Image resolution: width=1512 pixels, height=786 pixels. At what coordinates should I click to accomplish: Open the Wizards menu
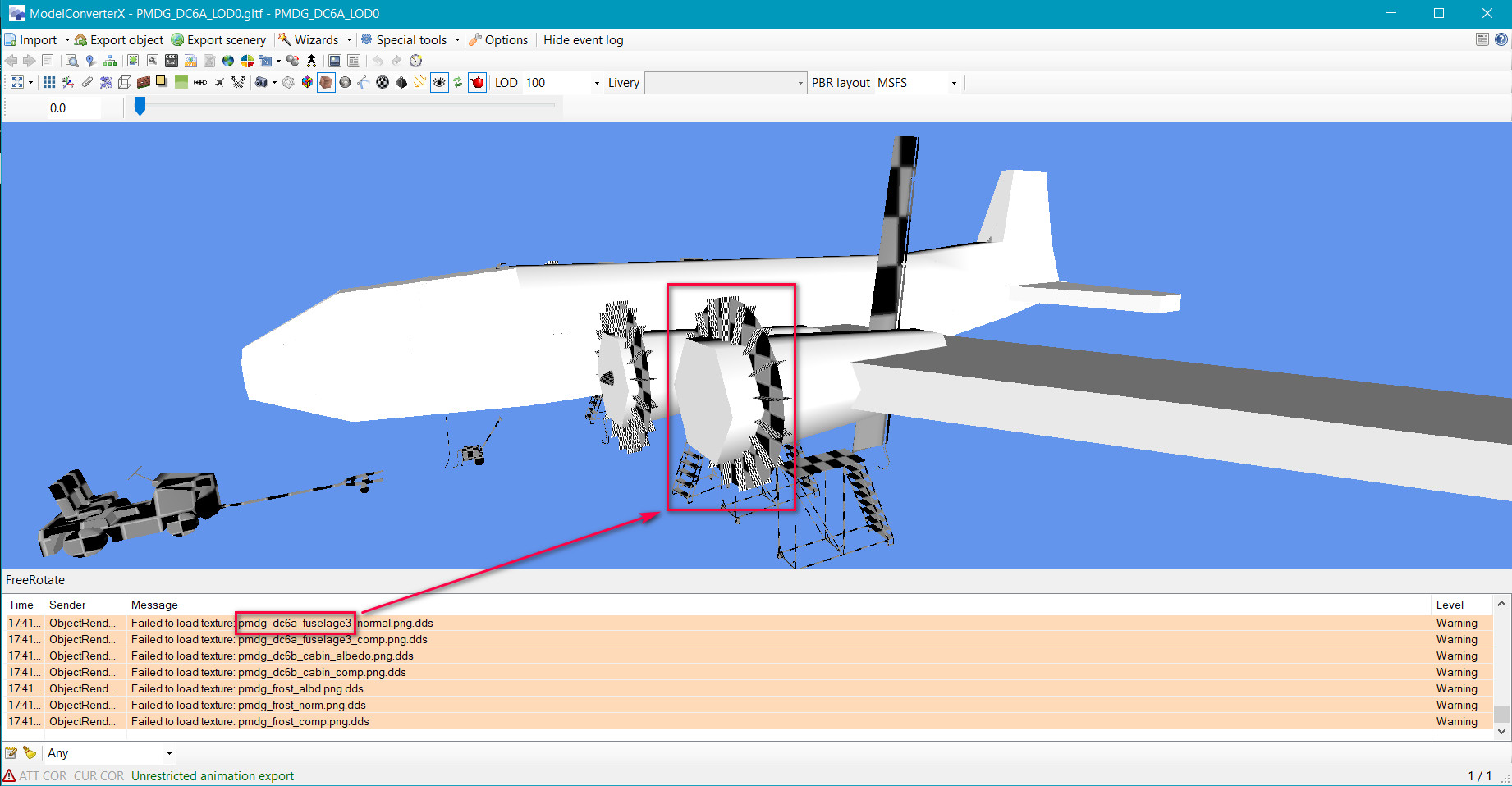click(x=309, y=40)
